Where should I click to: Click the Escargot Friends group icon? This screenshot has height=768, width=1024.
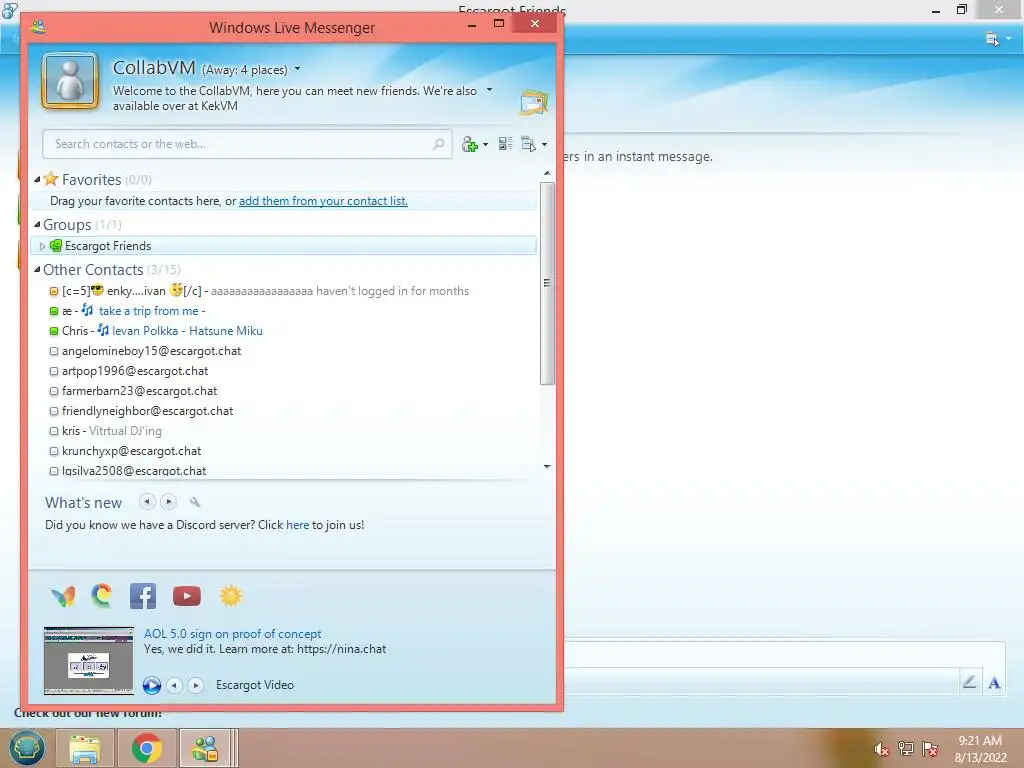click(x=56, y=246)
